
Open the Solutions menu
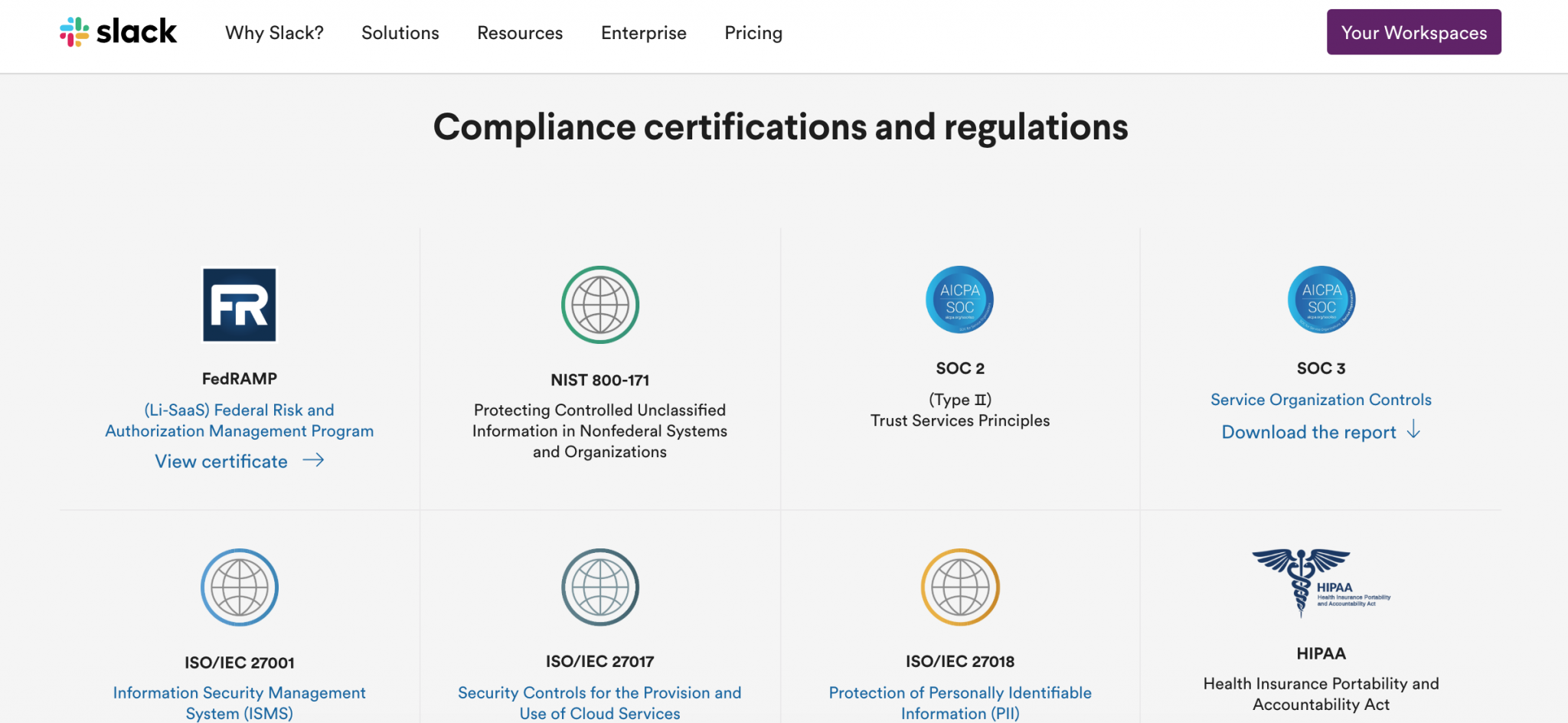coord(400,33)
